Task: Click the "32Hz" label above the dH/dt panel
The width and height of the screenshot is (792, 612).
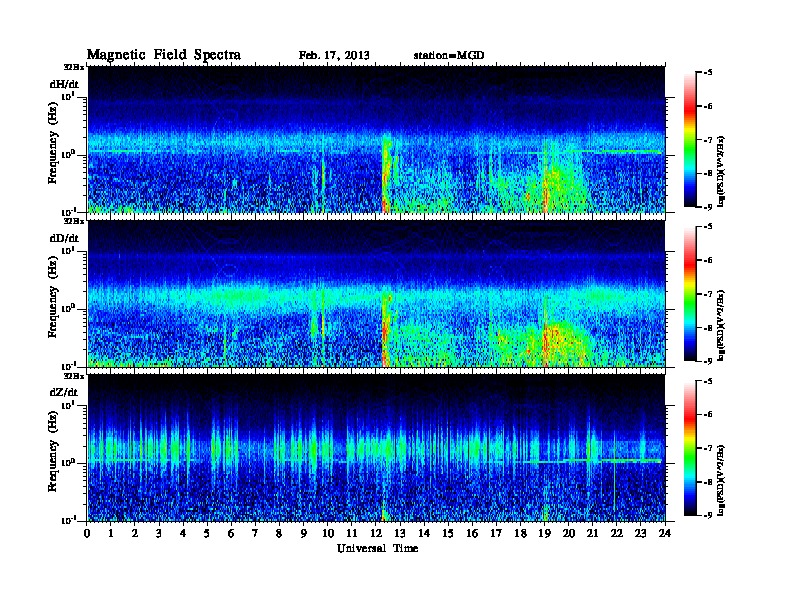Action: click(74, 67)
